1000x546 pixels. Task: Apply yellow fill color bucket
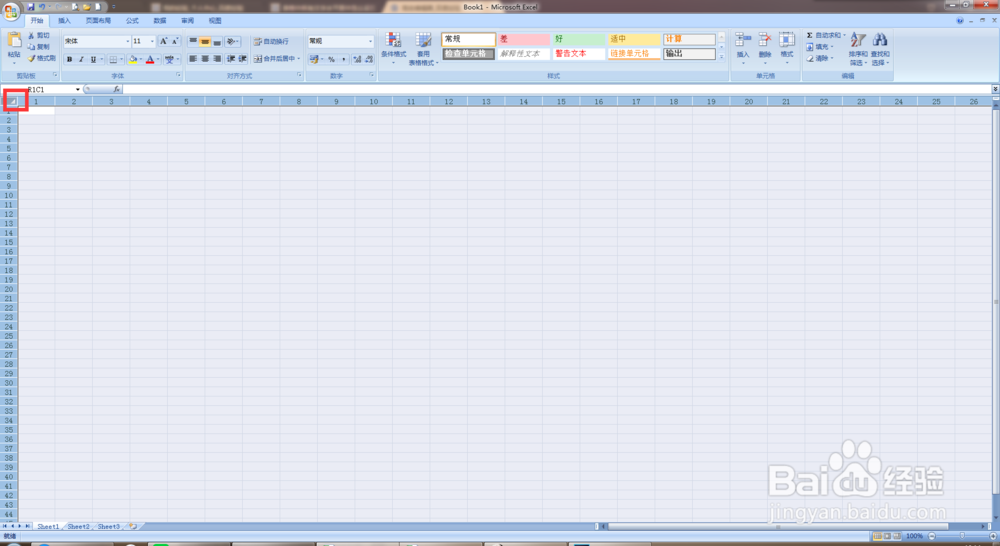pos(133,59)
